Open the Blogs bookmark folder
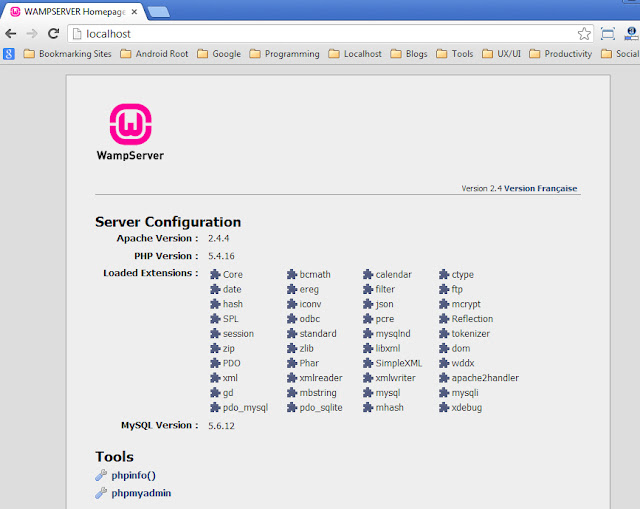640x509 pixels. (x=409, y=54)
